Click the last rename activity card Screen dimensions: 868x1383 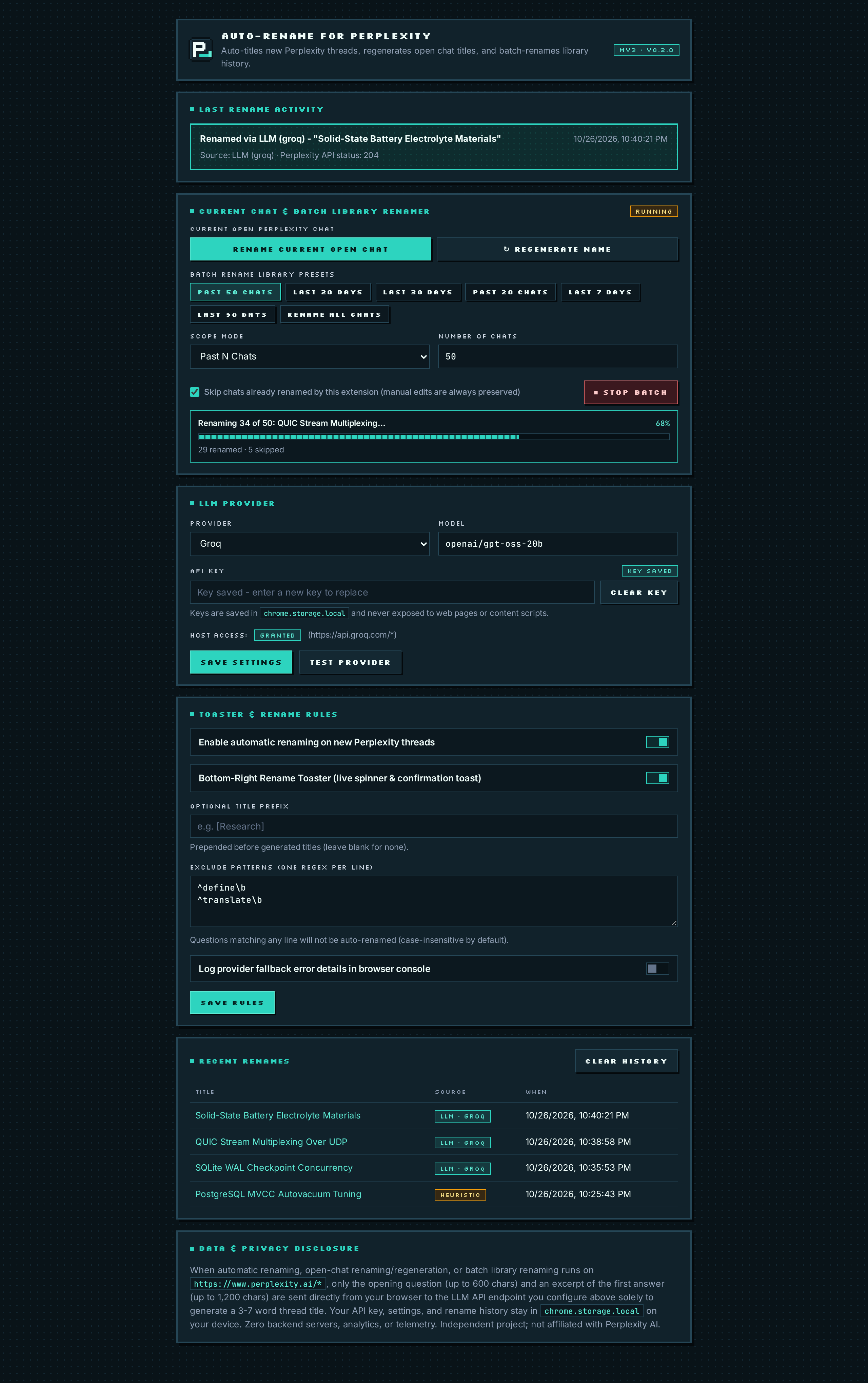(433, 147)
